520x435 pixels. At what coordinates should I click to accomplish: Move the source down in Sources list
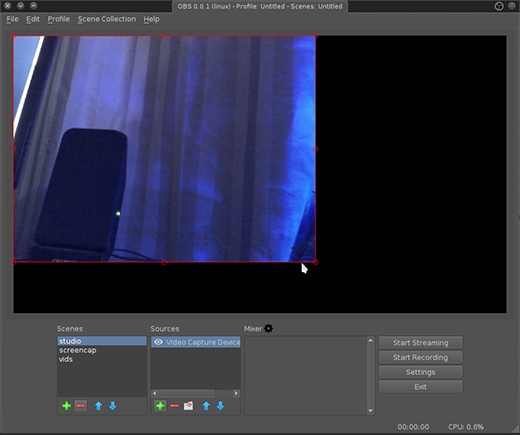tap(220, 406)
